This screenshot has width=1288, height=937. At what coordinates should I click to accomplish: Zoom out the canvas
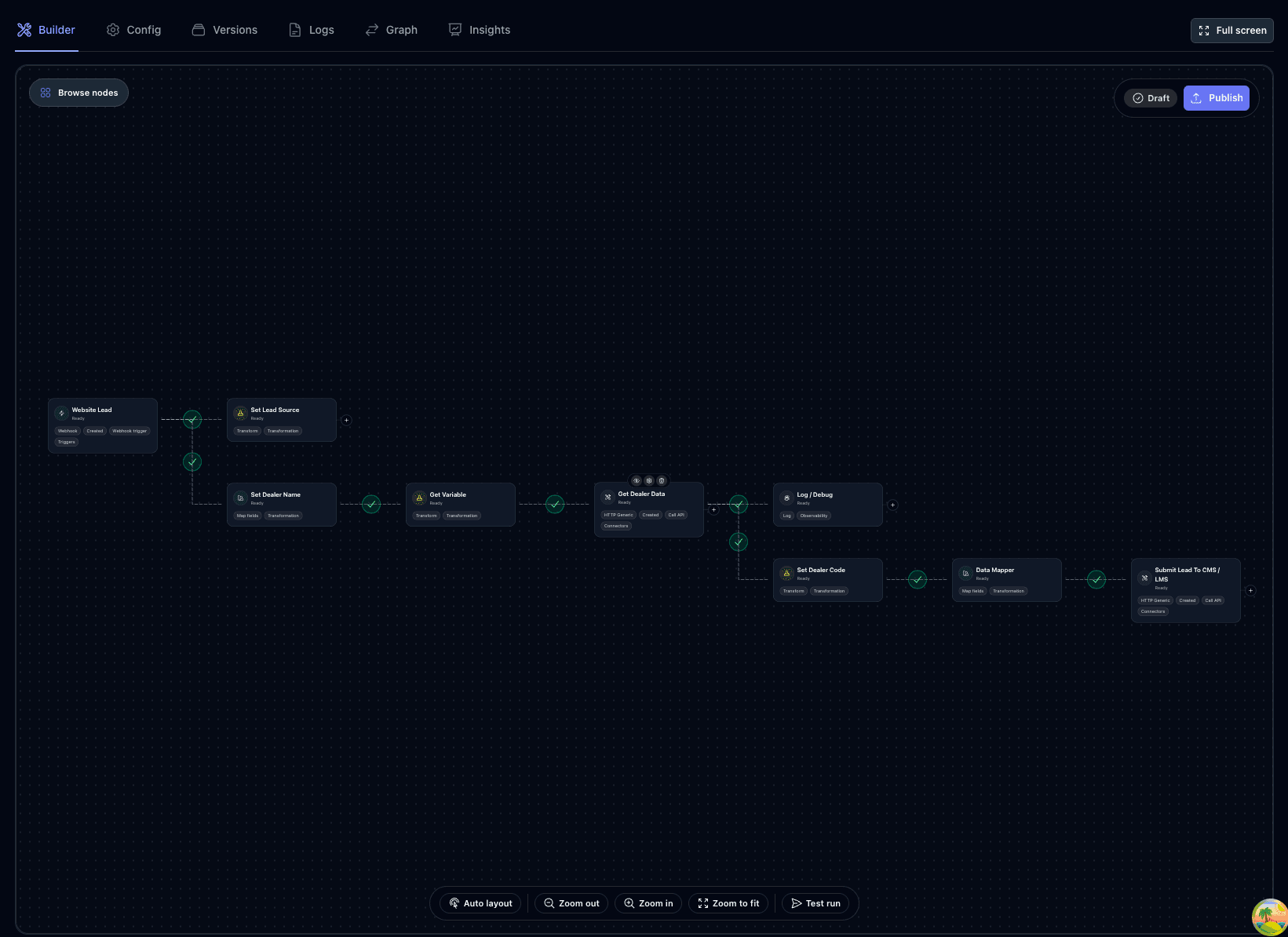571,903
